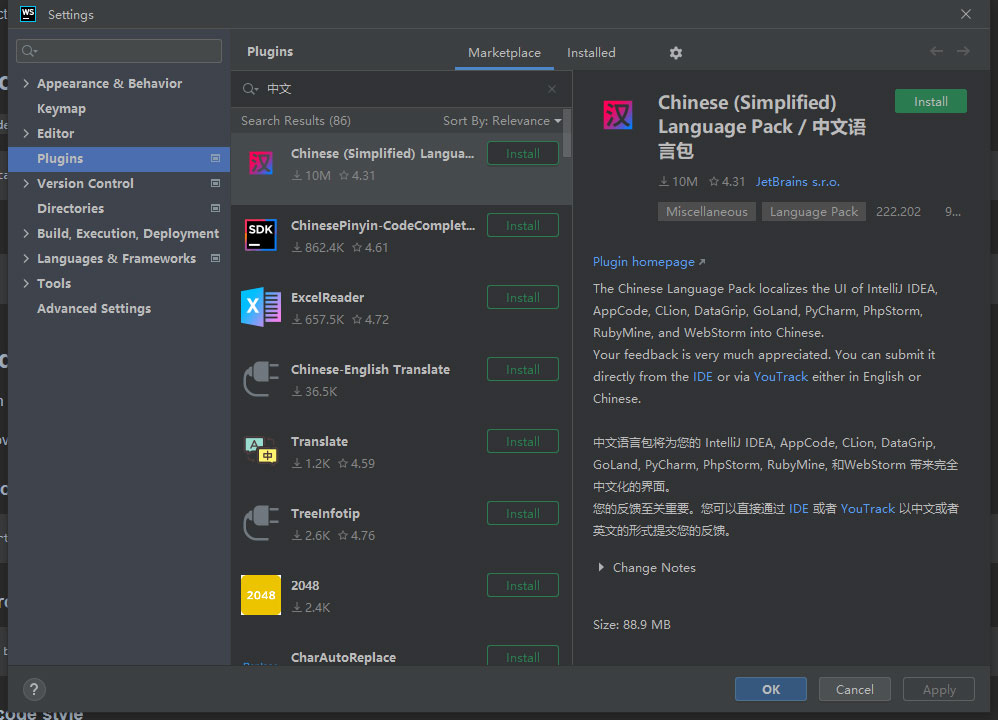The width and height of the screenshot is (998, 720).
Task: Click the Search Results (86) label
Action: pos(296,121)
